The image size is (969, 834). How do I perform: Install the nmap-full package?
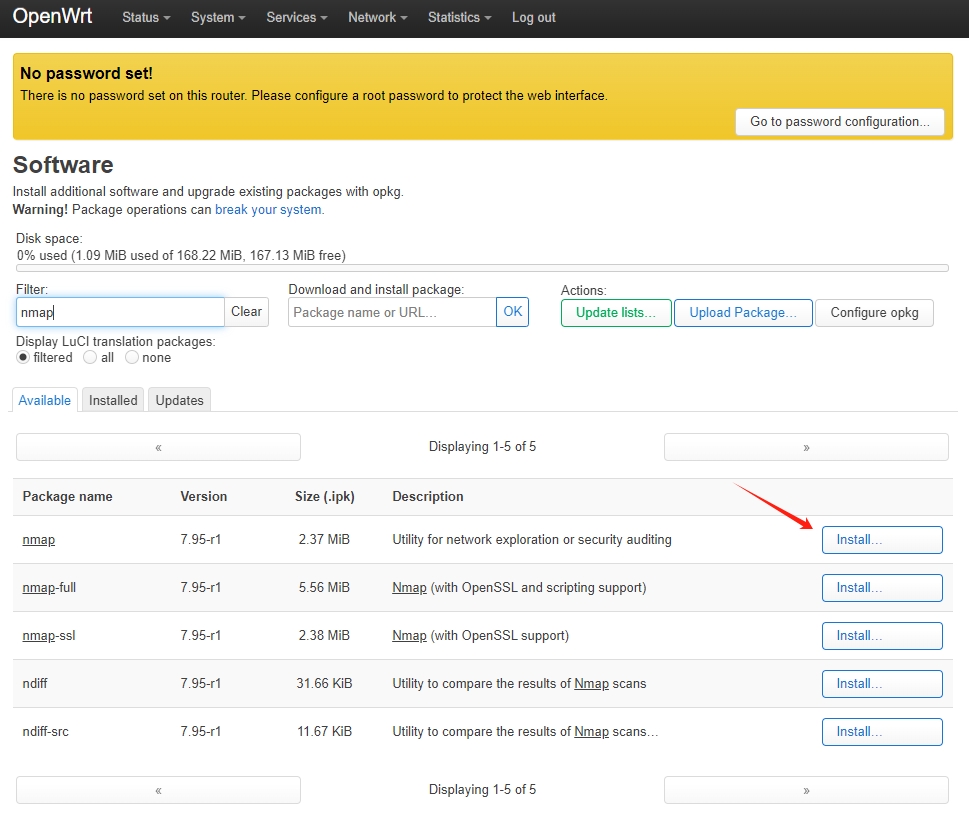882,588
